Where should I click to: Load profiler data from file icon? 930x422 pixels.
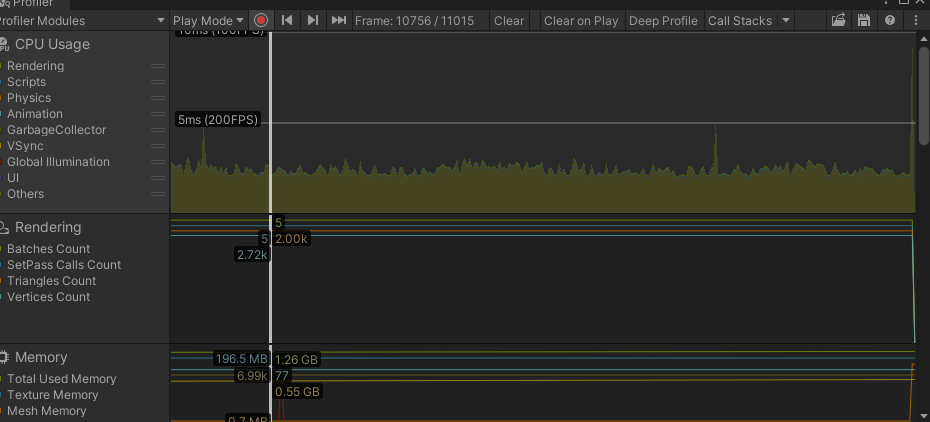(x=838, y=20)
